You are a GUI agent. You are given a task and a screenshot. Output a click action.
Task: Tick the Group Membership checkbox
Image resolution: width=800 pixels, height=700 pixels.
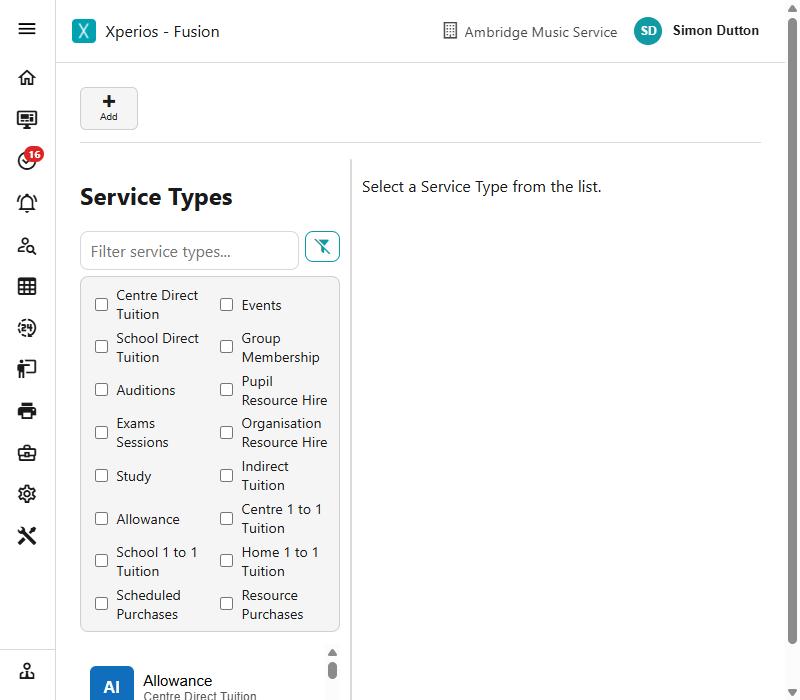coord(227,347)
